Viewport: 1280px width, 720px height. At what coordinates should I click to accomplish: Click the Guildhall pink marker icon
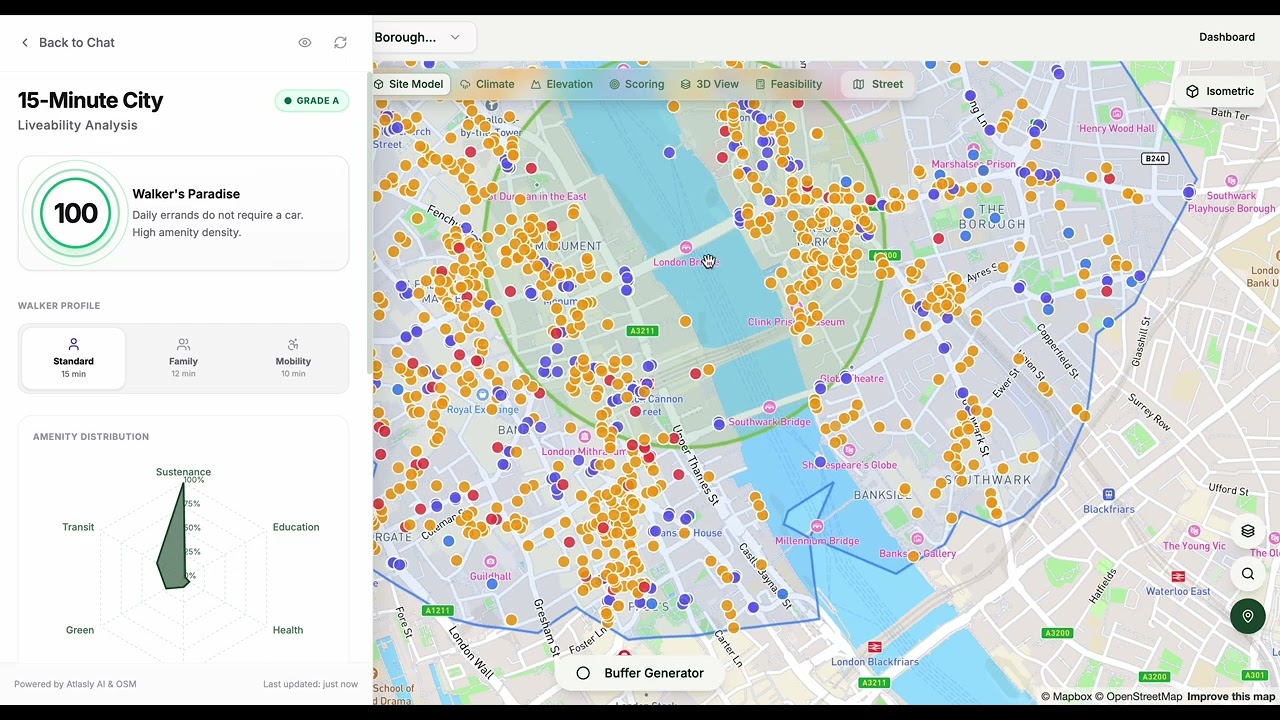pos(490,562)
